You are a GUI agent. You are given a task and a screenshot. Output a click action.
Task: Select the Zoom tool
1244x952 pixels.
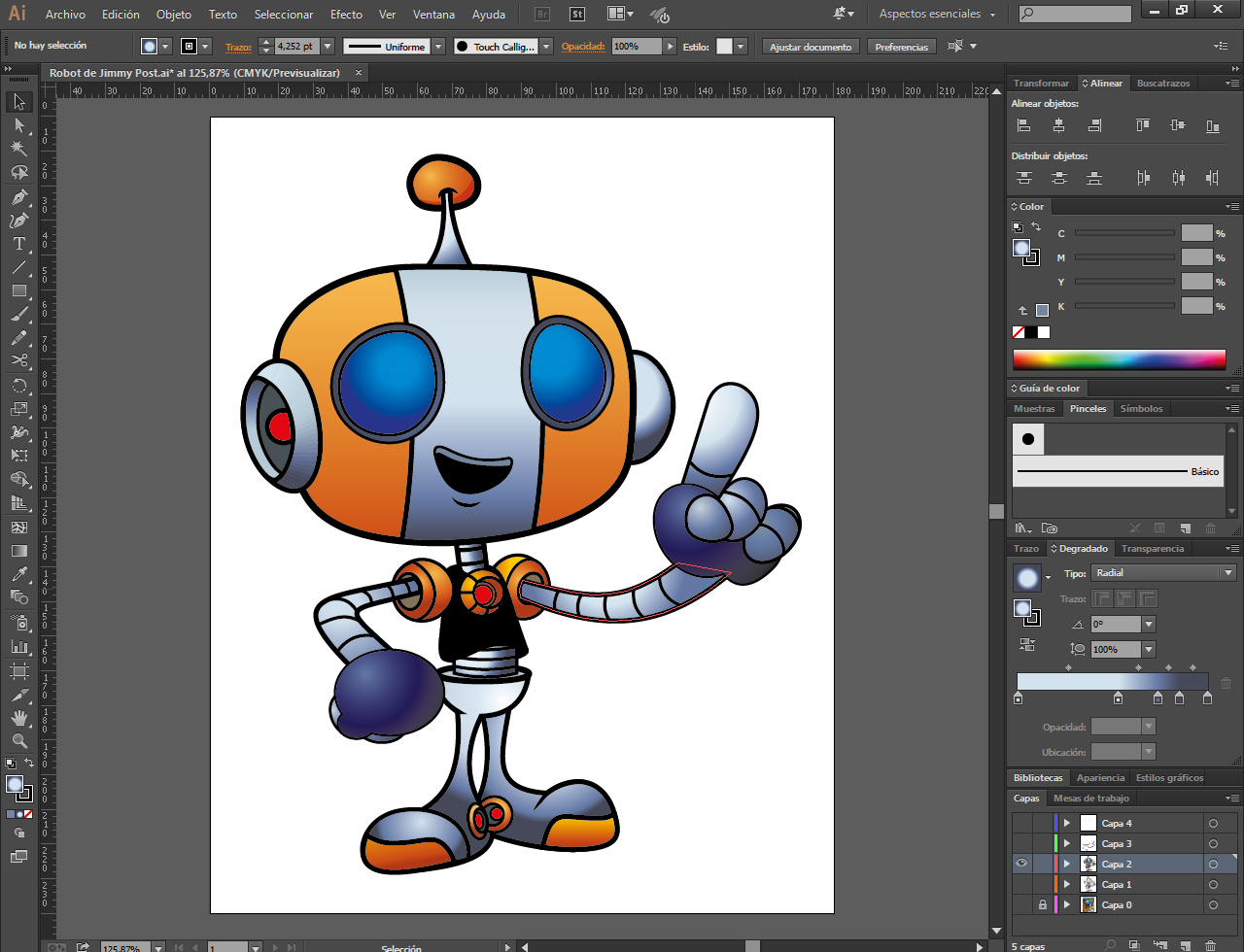click(18, 741)
